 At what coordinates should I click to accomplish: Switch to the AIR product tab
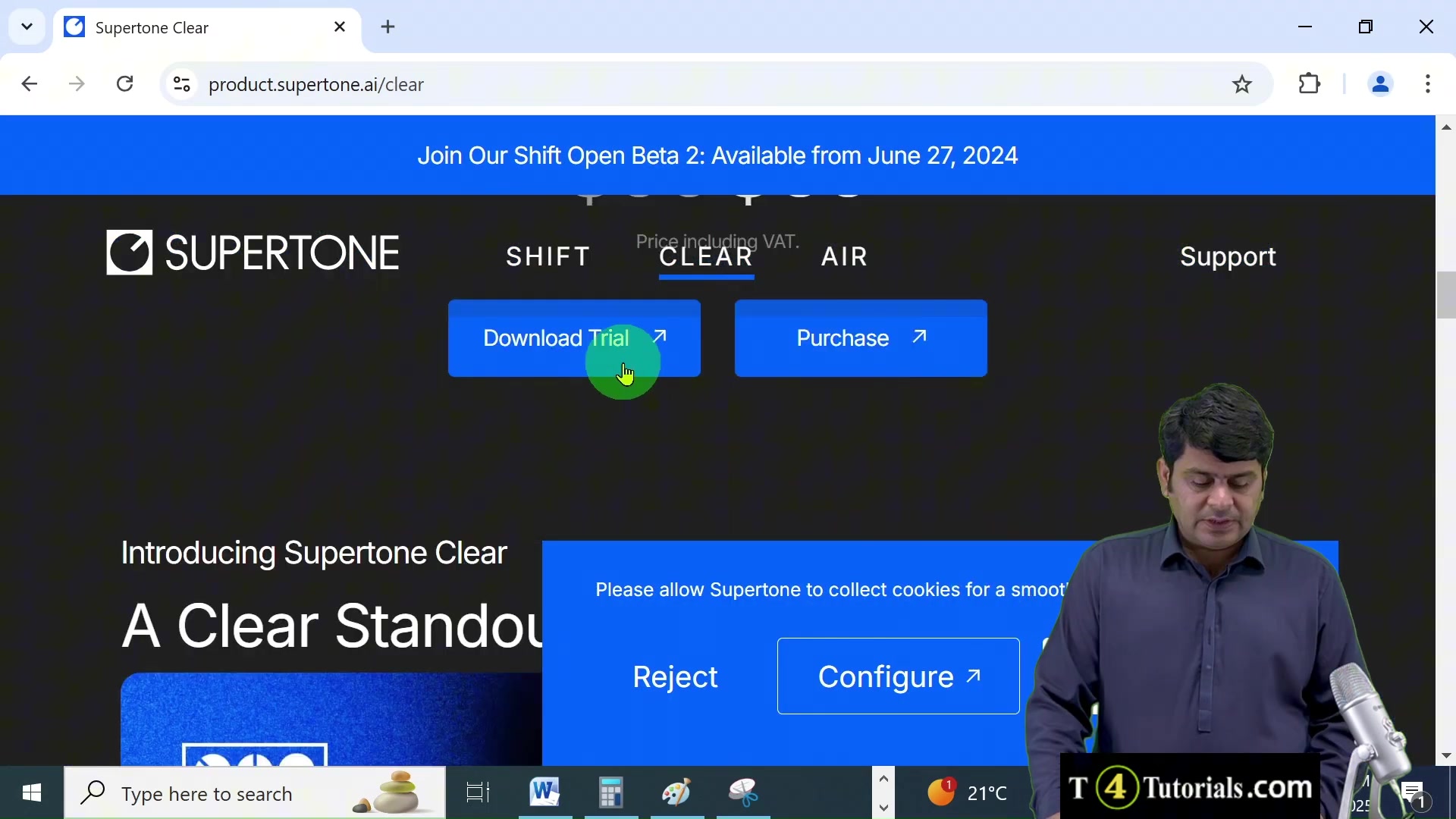(x=844, y=257)
